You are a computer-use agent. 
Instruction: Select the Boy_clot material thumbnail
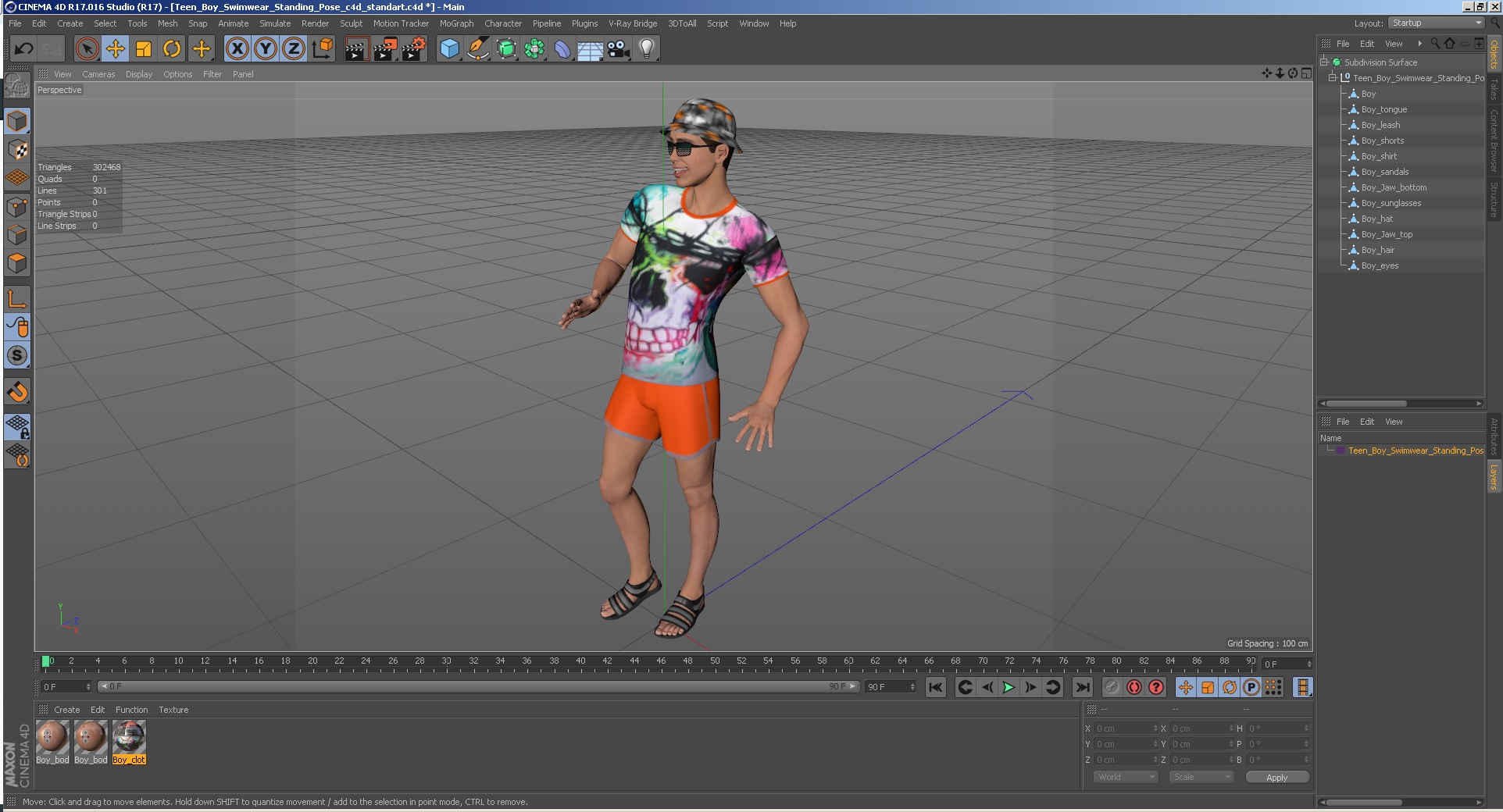coord(129,742)
